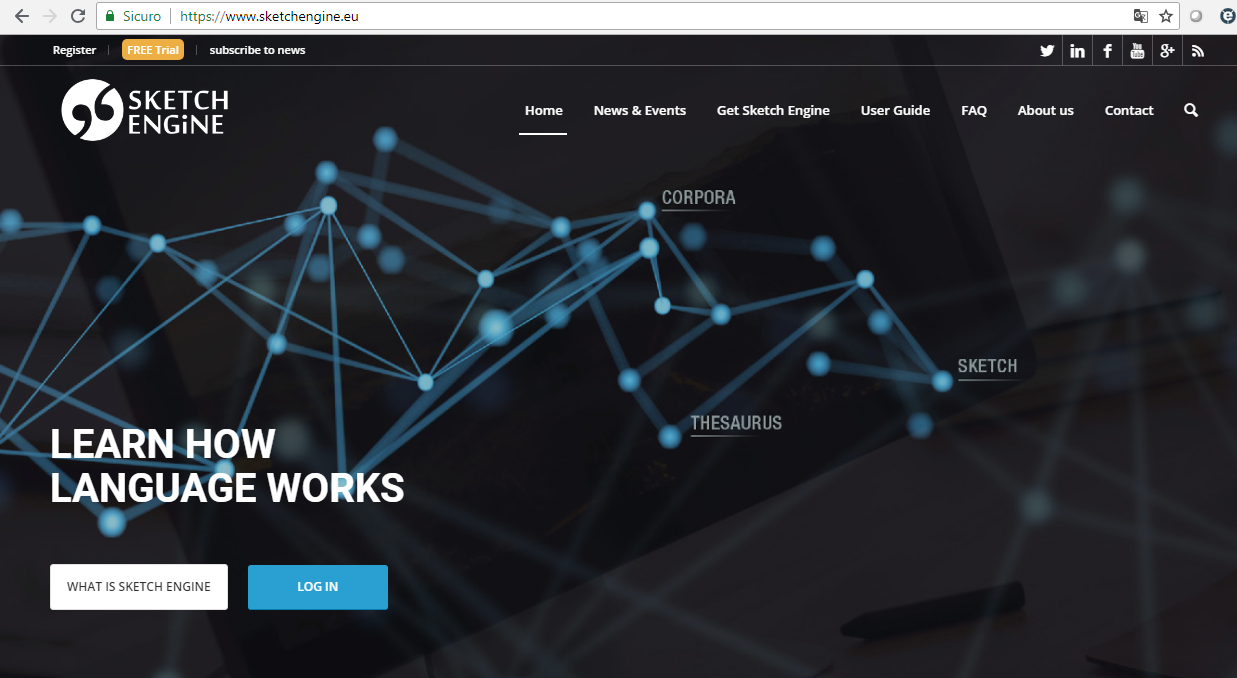Open the User Guide menu item

pos(895,111)
